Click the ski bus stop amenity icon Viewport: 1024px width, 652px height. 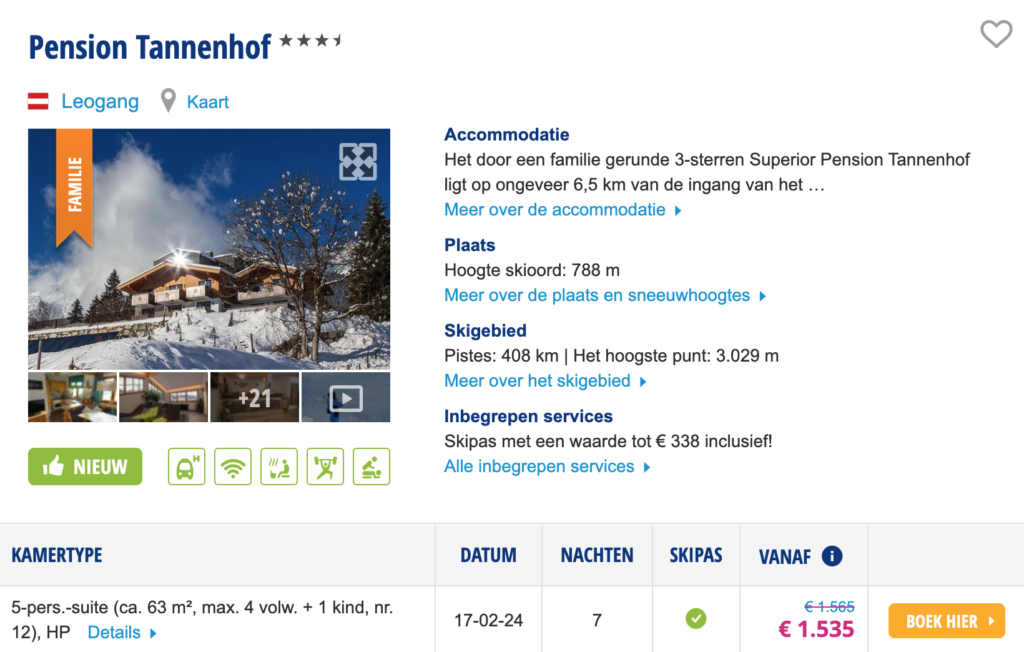click(x=186, y=467)
